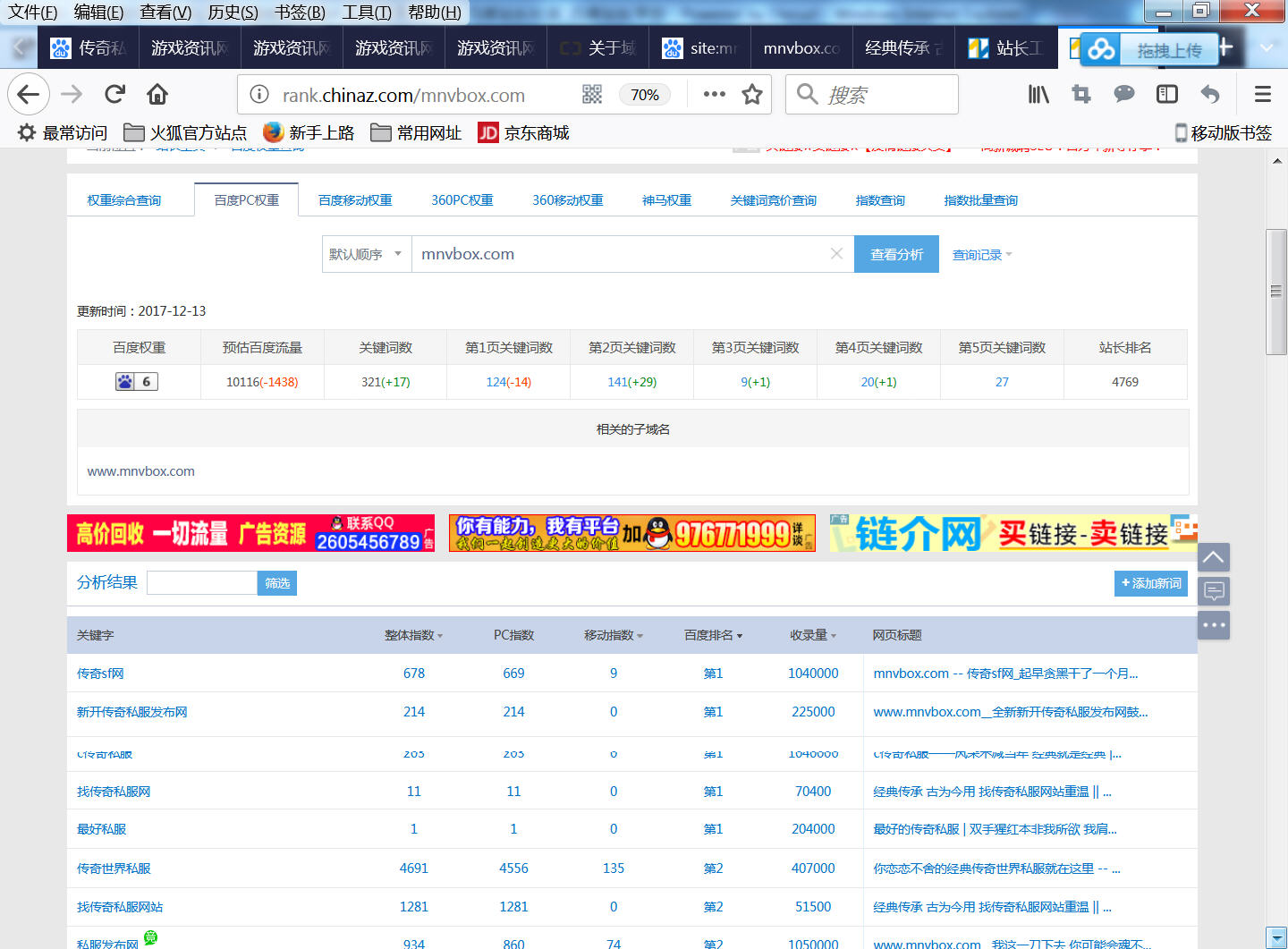
Task: Expand the 查询记录 history dropdown
Action: tap(982, 255)
